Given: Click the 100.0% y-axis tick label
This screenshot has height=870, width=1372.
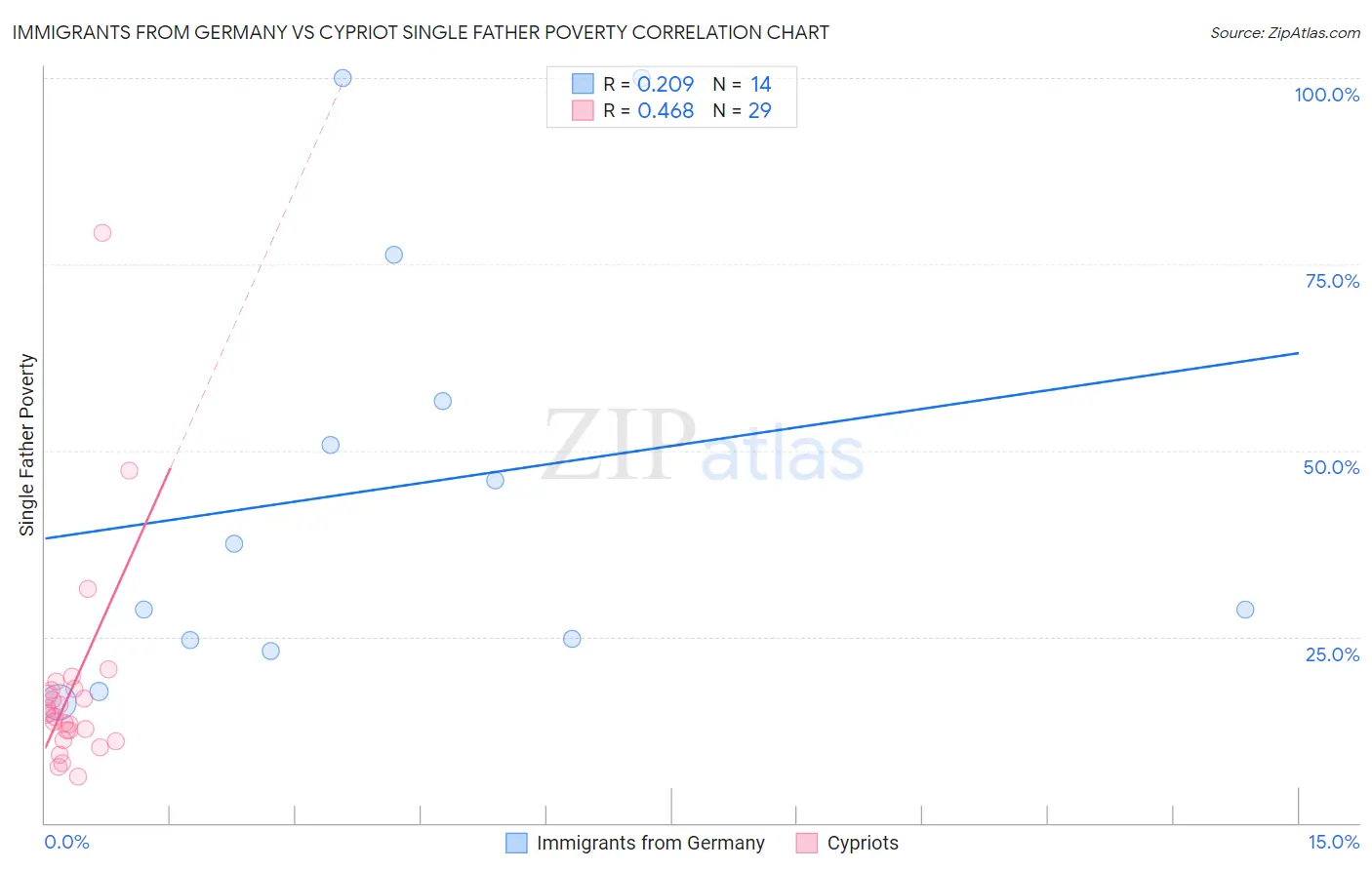Looking at the screenshot, I should tap(1327, 95).
